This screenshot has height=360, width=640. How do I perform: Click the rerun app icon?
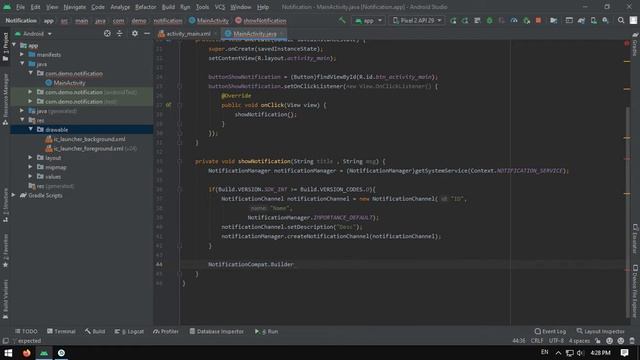pyautogui.click(x=453, y=20)
